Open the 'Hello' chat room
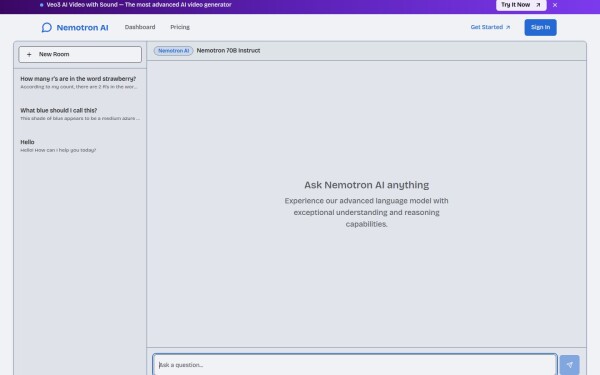 coord(80,146)
